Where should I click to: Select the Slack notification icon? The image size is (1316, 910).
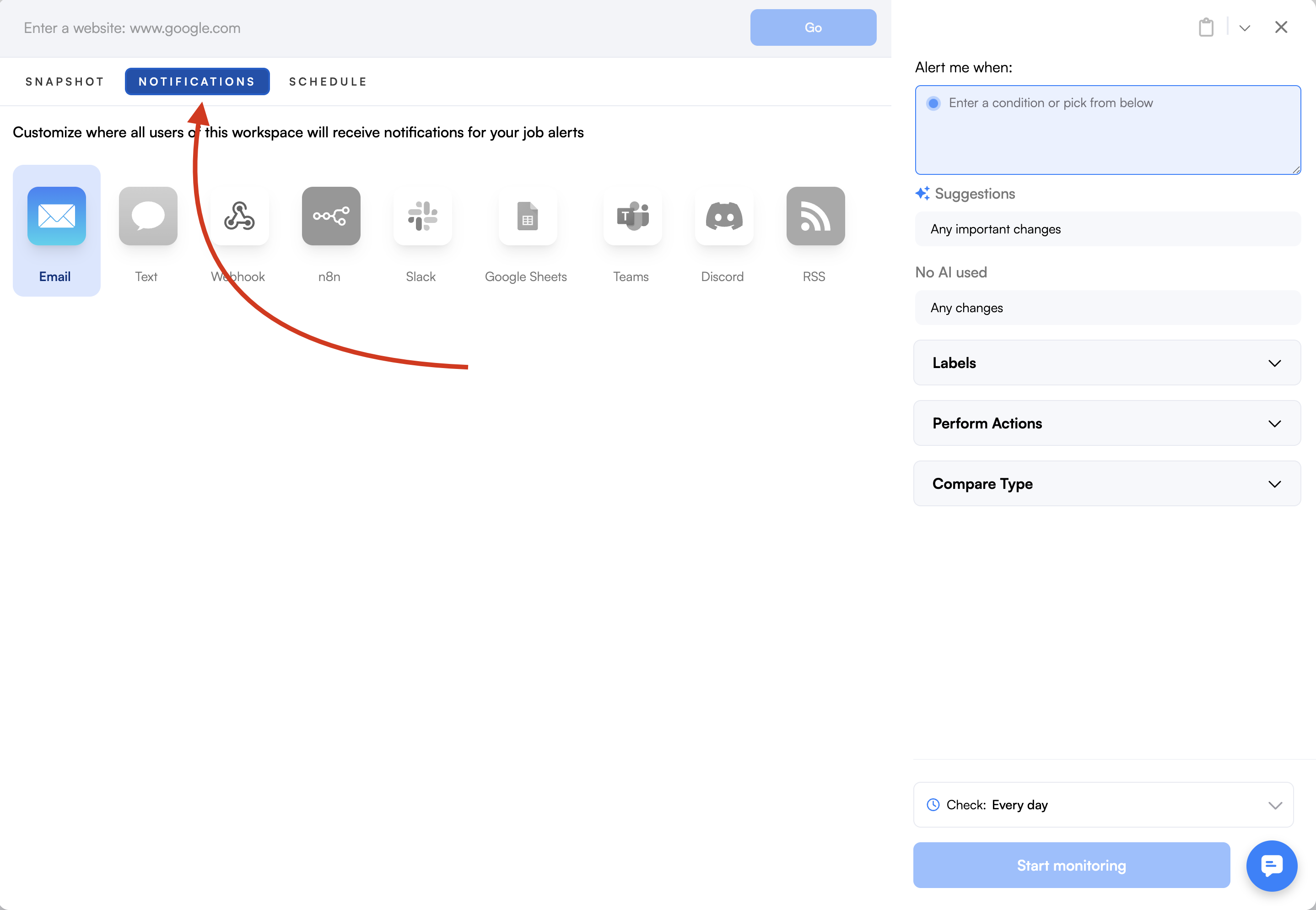click(422, 216)
